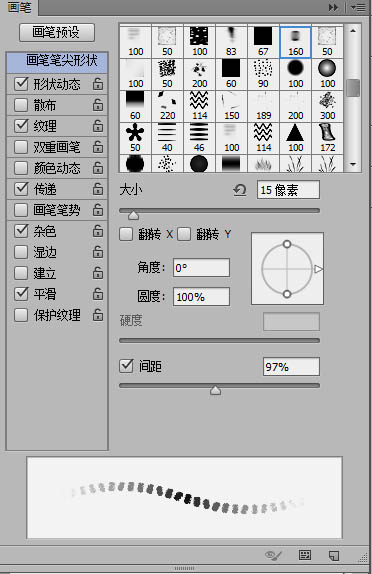Click the lock icon for 保护纹理
Viewport: 372px width, 574px height.
(x=98, y=315)
